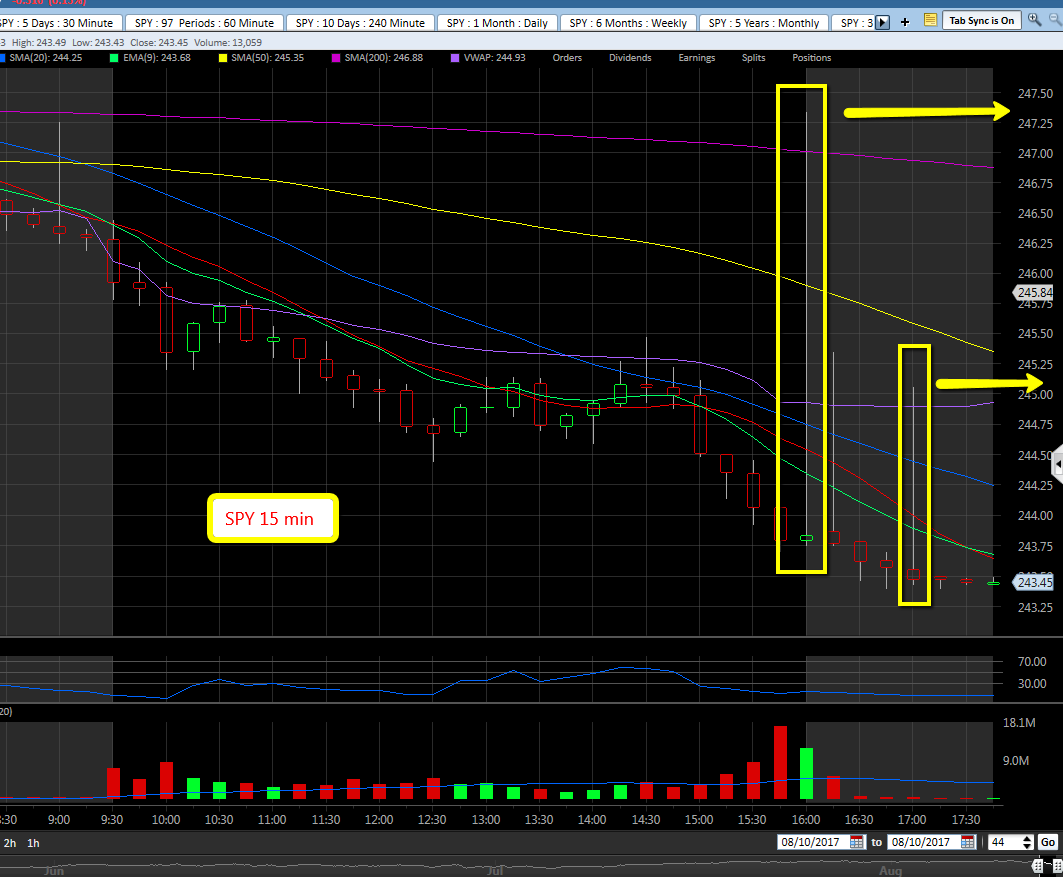Open the start date calendar picker
Viewport: 1063px width, 877px height.
point(857,842)
